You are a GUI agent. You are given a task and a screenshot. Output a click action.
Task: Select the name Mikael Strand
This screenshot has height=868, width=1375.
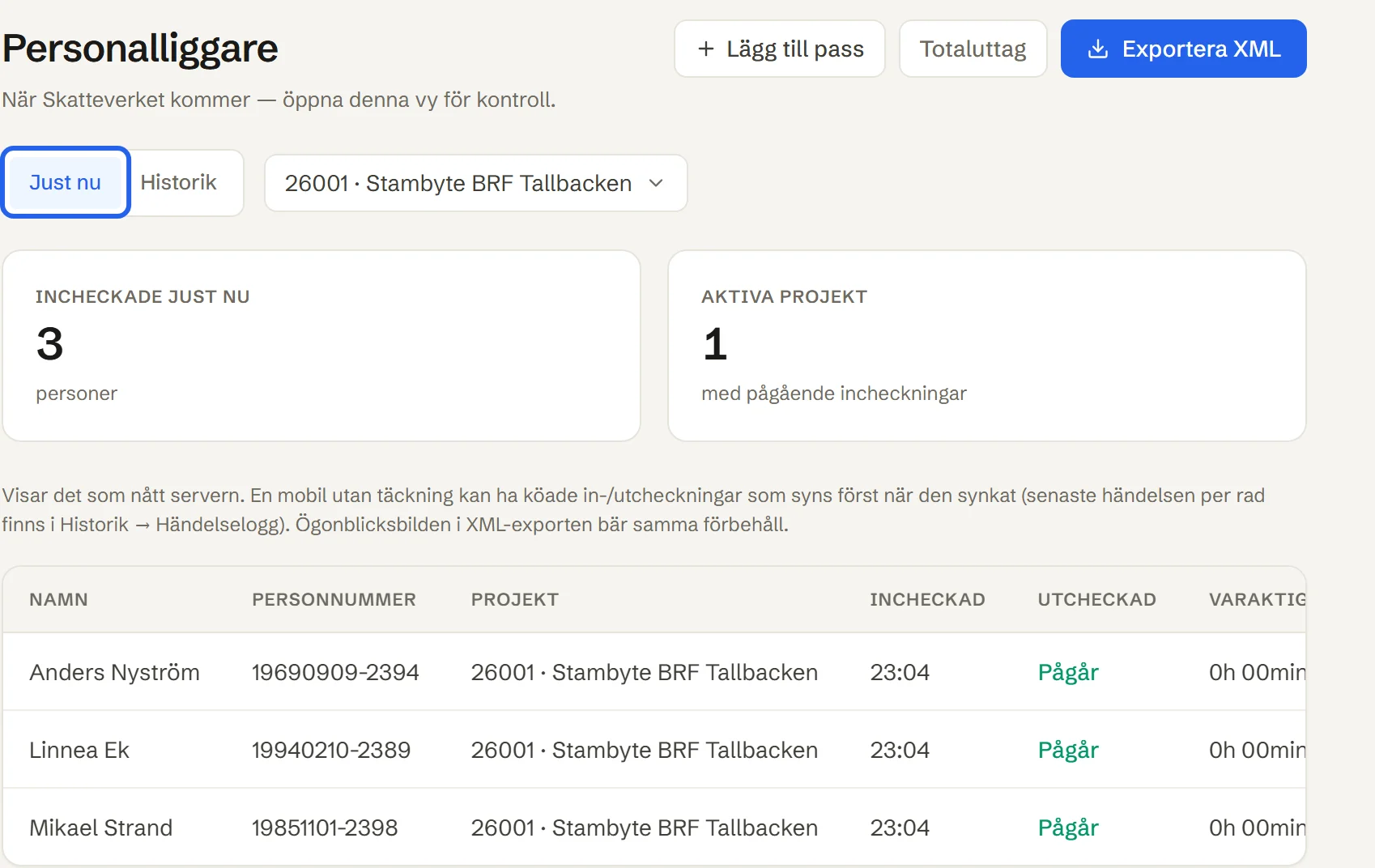click(101, 828)
